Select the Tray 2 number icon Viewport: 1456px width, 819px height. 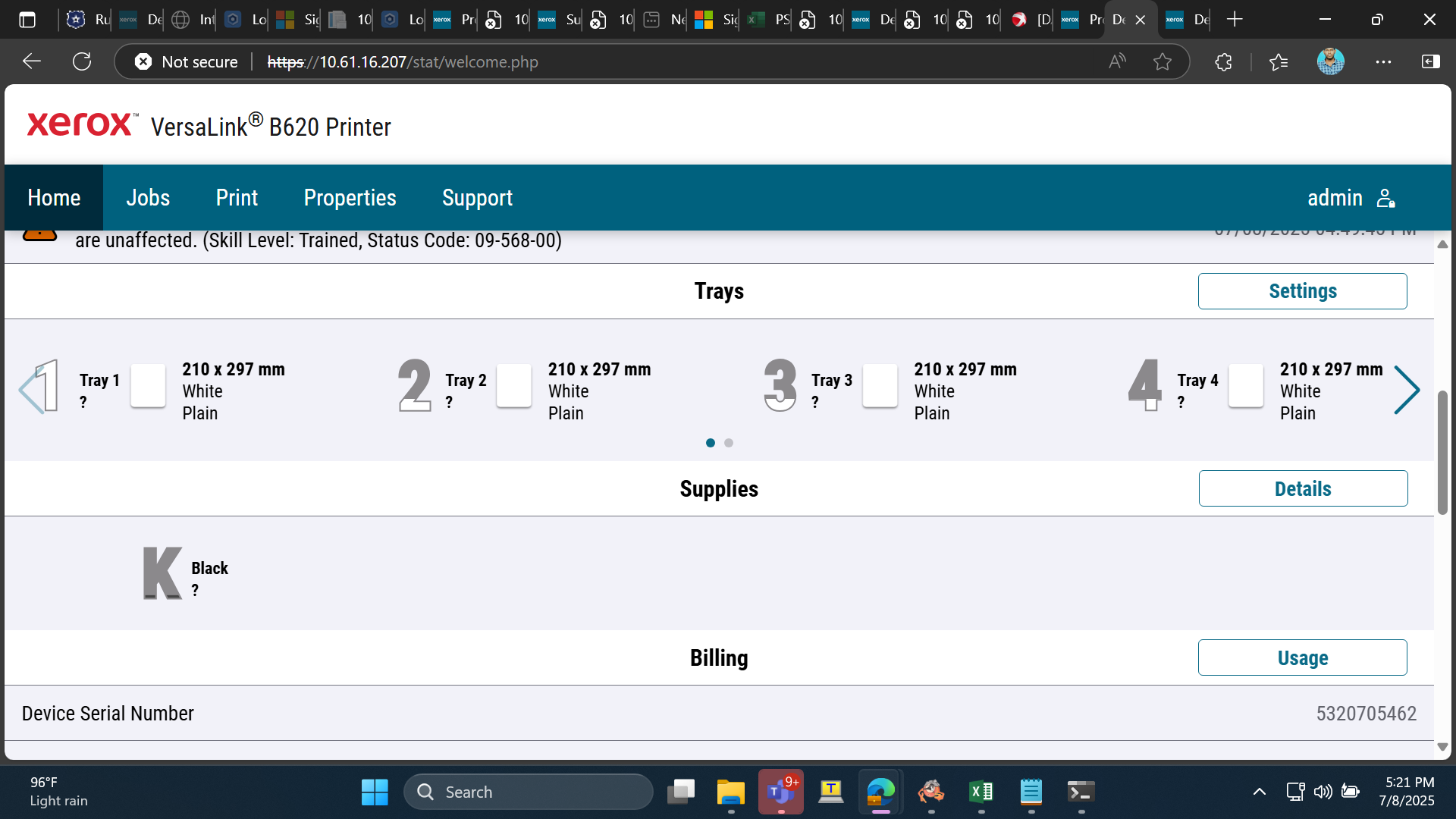tap(414, 386)
